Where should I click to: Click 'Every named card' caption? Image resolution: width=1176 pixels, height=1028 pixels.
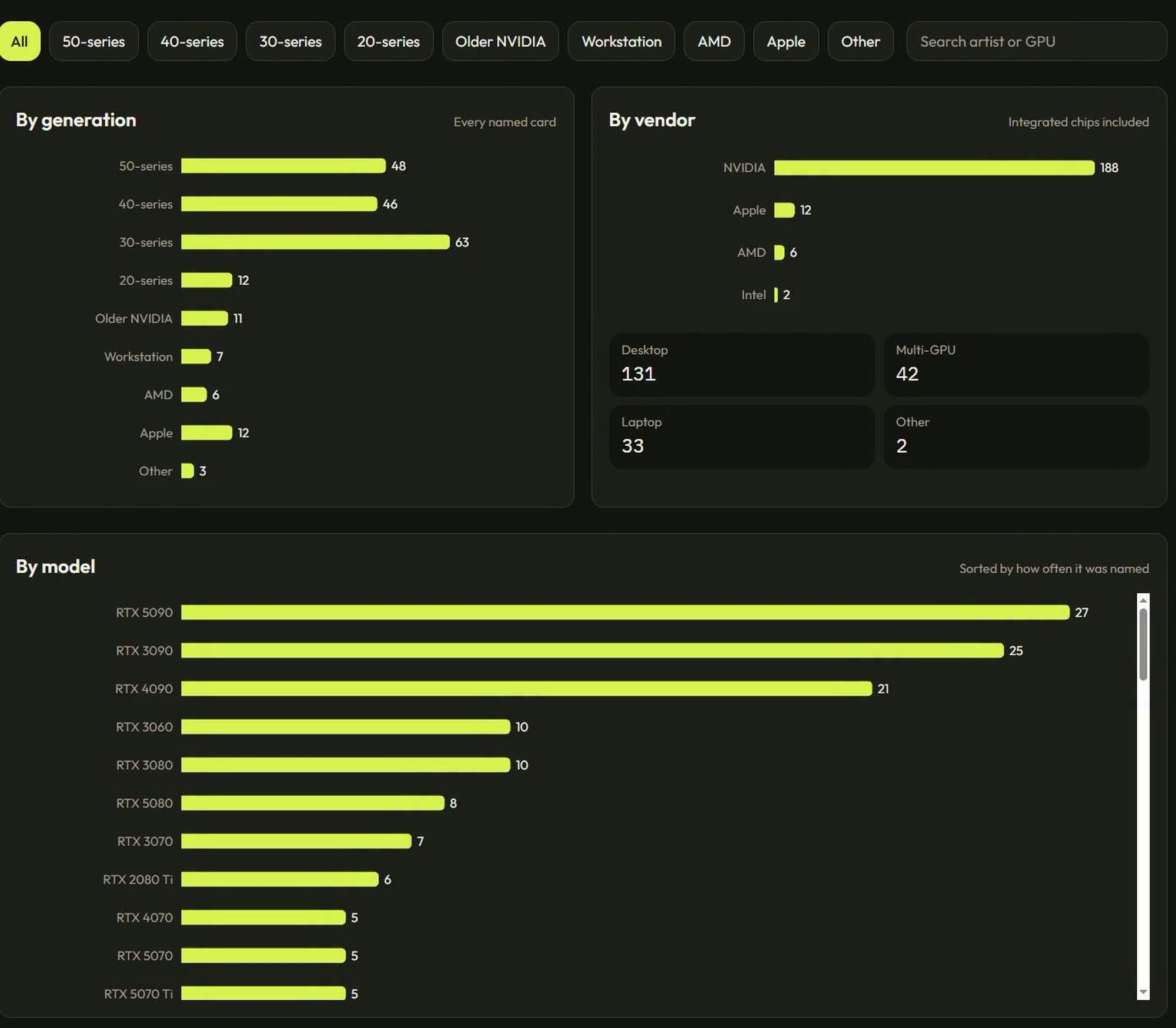click(505, 122)
